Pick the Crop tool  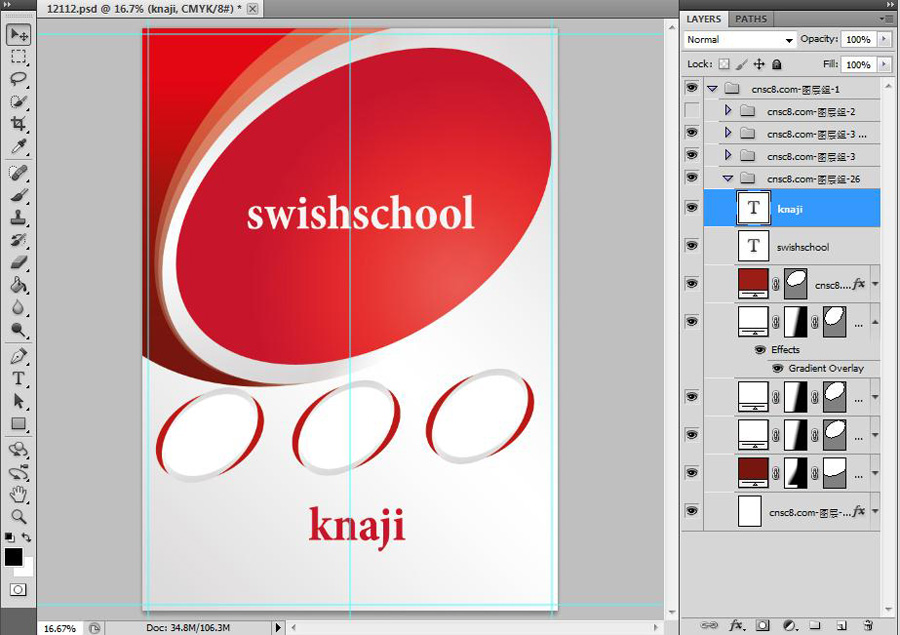click(18, 124)
